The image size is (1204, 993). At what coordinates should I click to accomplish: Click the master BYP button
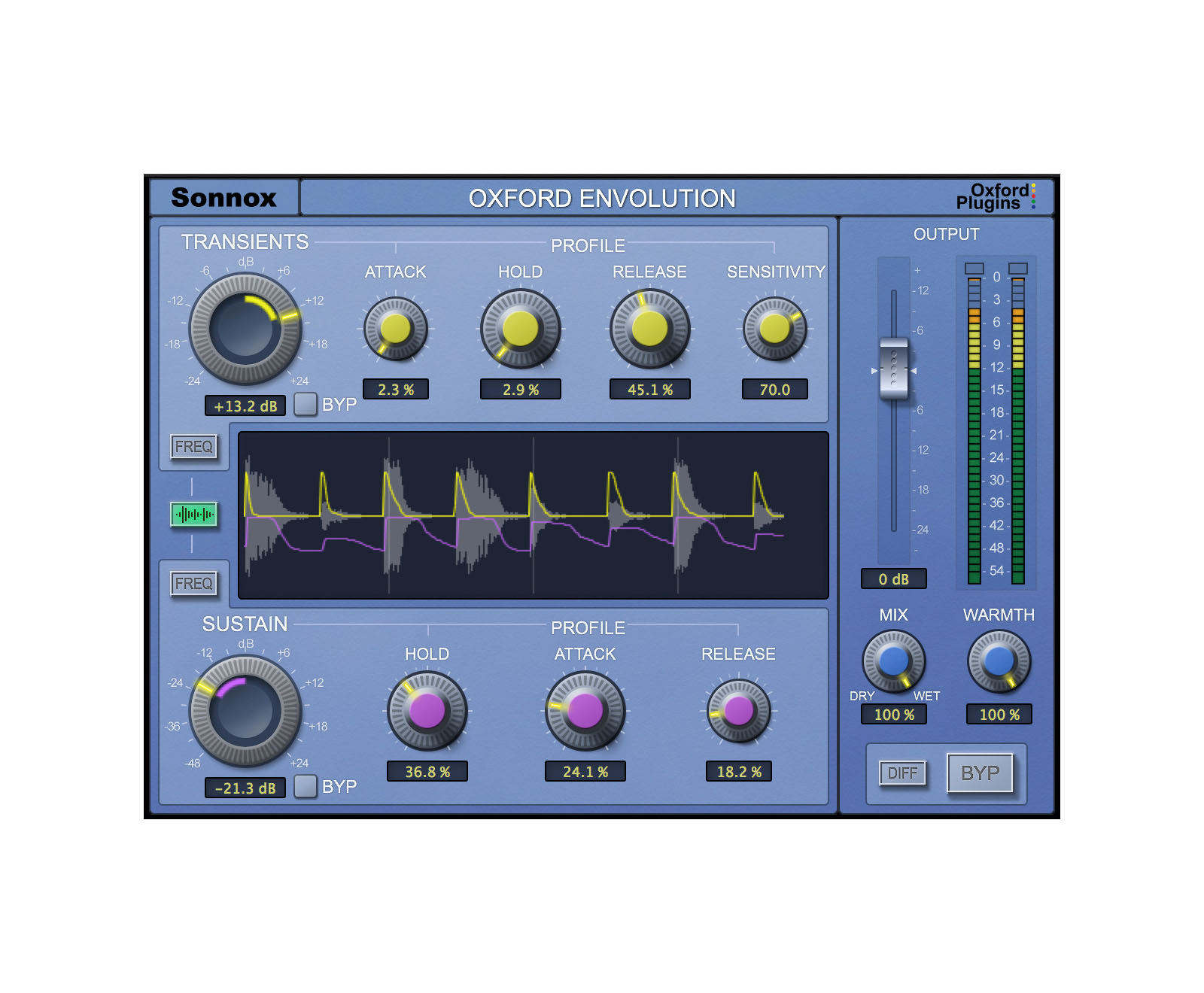coord(980,773)
